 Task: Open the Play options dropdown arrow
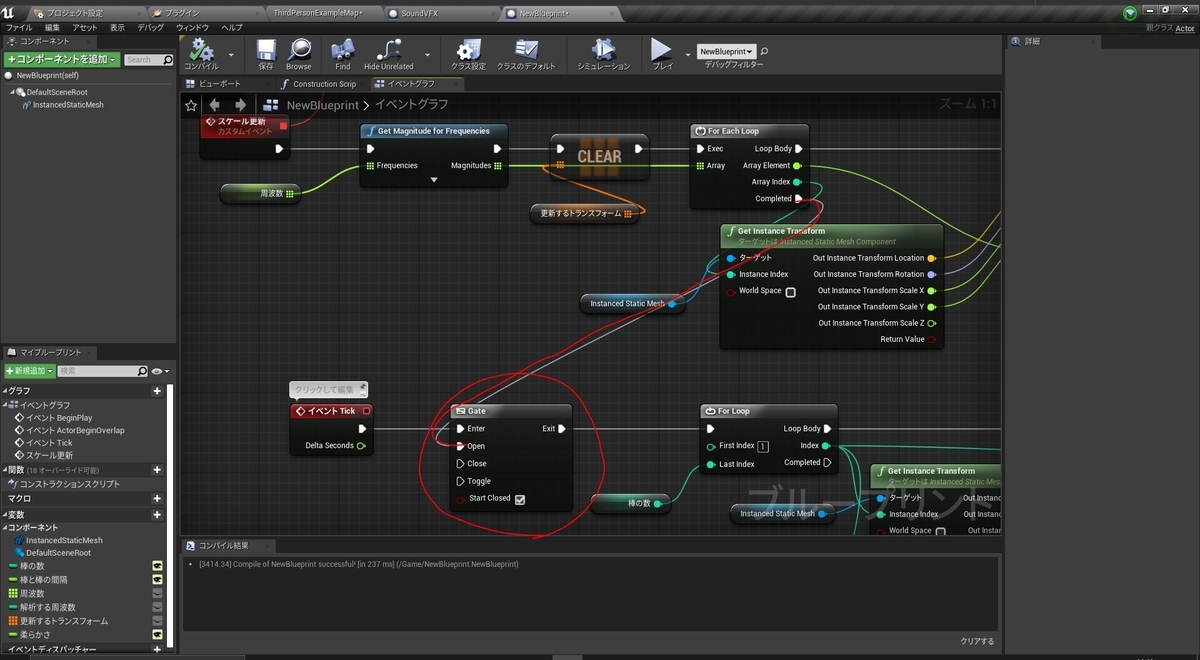pyautogui.click(x=688, y=54)
